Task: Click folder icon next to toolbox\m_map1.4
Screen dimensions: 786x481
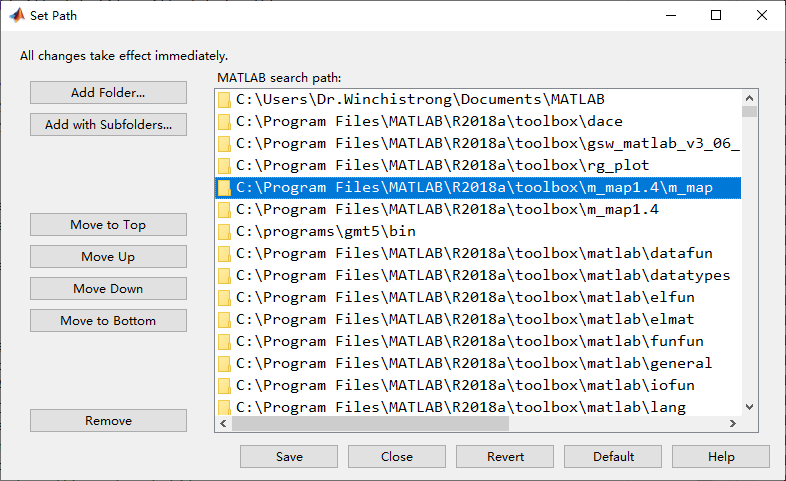Action: [224, 210]
